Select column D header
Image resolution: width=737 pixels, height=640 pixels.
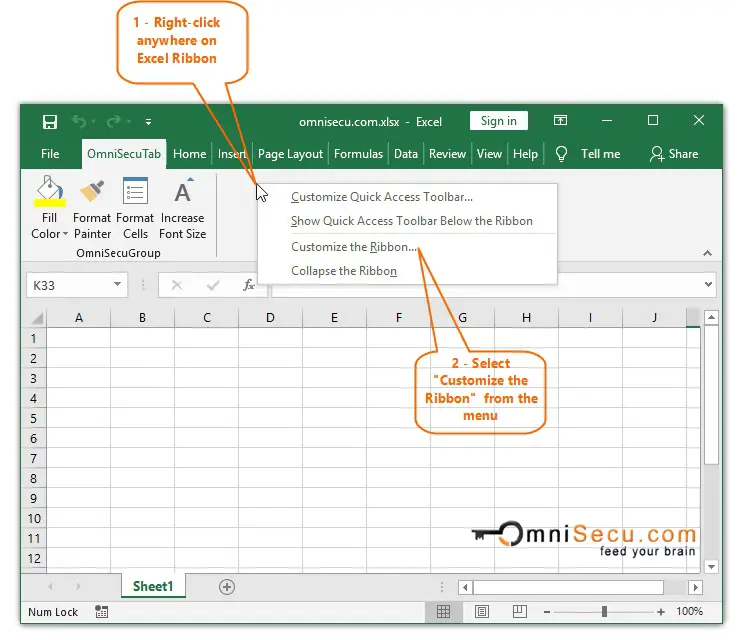coord(270,318)
